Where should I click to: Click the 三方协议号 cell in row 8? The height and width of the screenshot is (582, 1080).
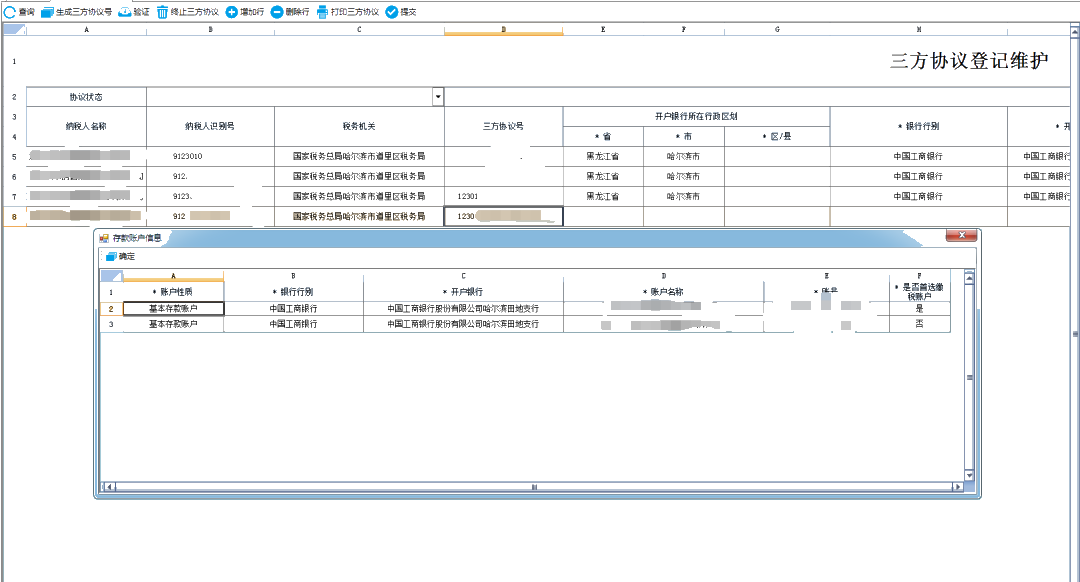[503, 216]
